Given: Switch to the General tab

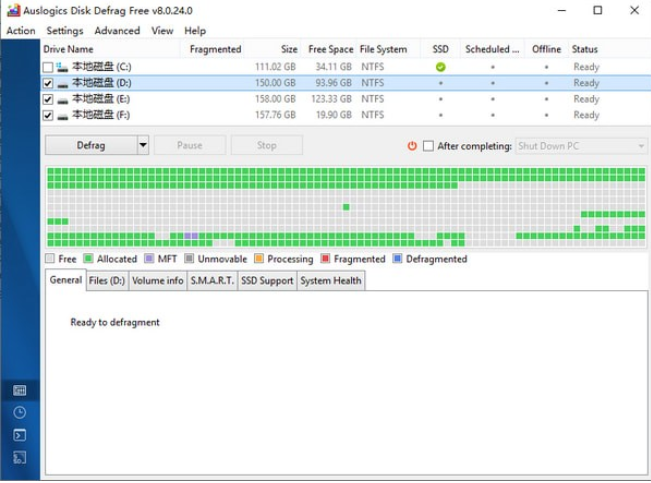Looking at the screenshot, I should pos(66,280).
